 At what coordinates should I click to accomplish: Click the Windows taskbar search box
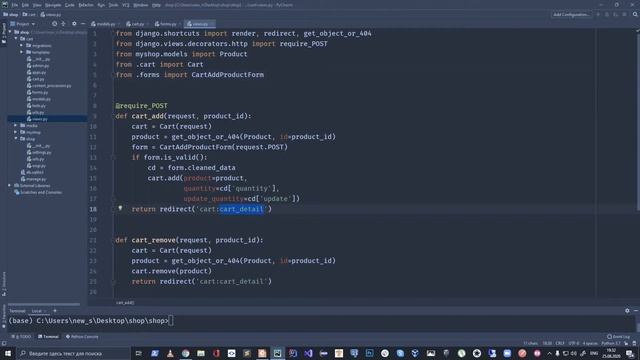pyautogui.click(x=73, y=353)
